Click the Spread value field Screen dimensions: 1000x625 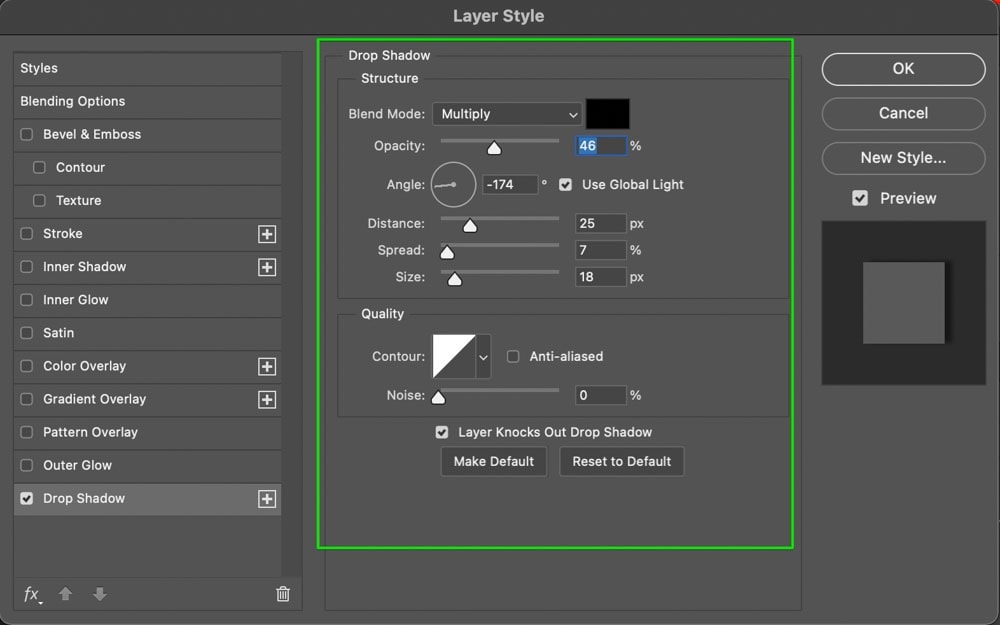coord(601,251)
